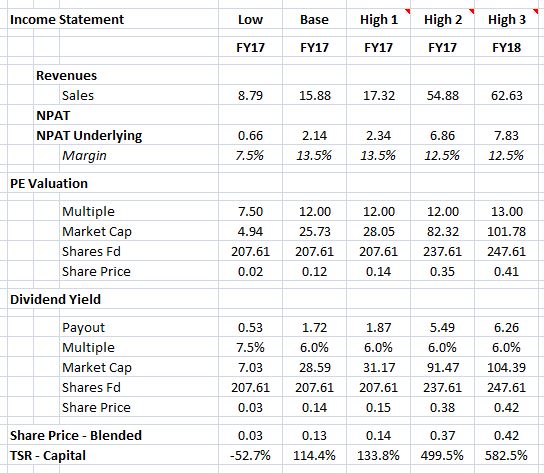This screenshot has height=473, width=544.
Task: Select the Low PE Multiple cell 7.50
Action: (x=250, y=211)
